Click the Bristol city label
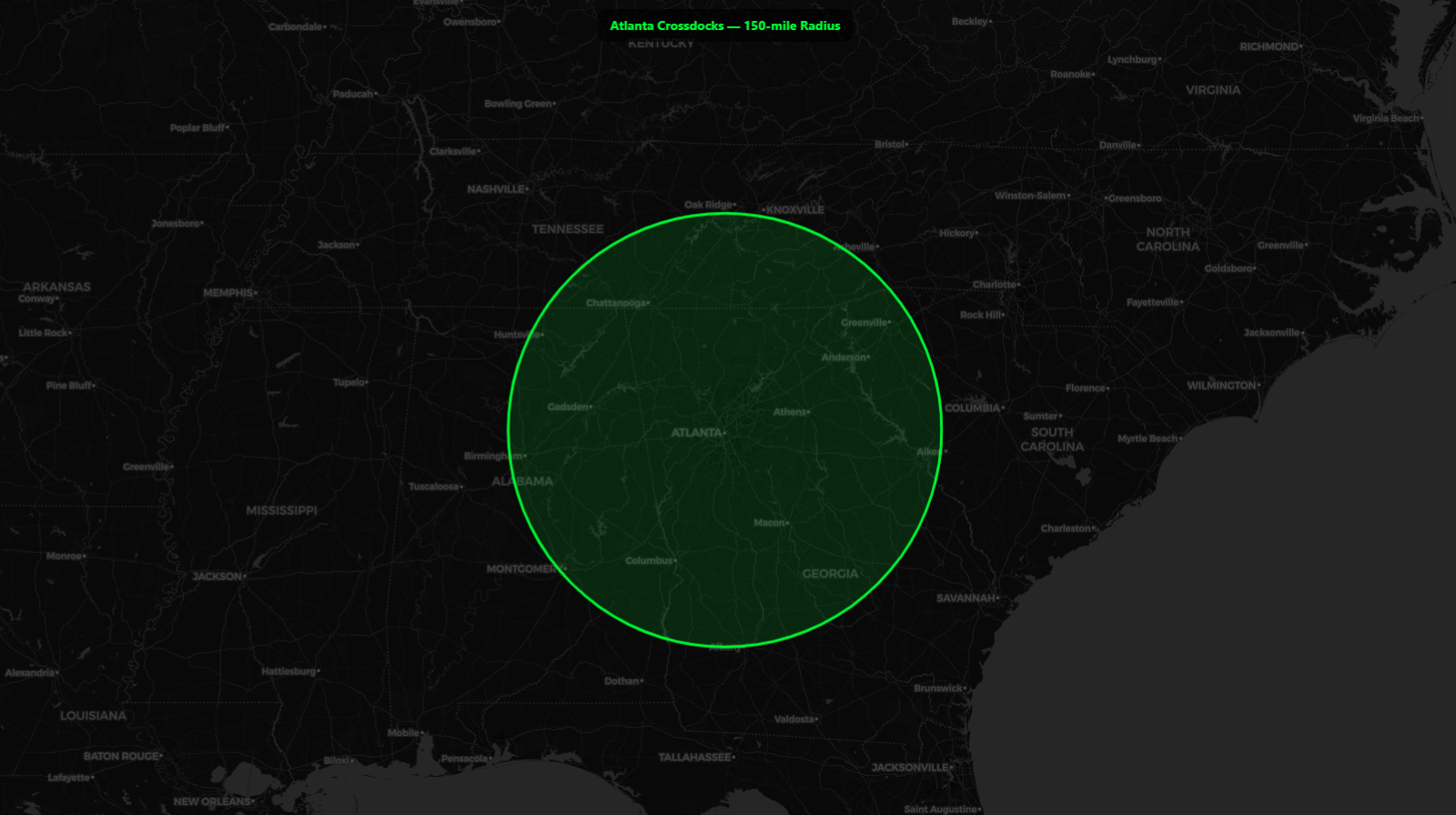The width and height of the screenshot is (1456, 815). pyautogui.click(x=890, y=145)
